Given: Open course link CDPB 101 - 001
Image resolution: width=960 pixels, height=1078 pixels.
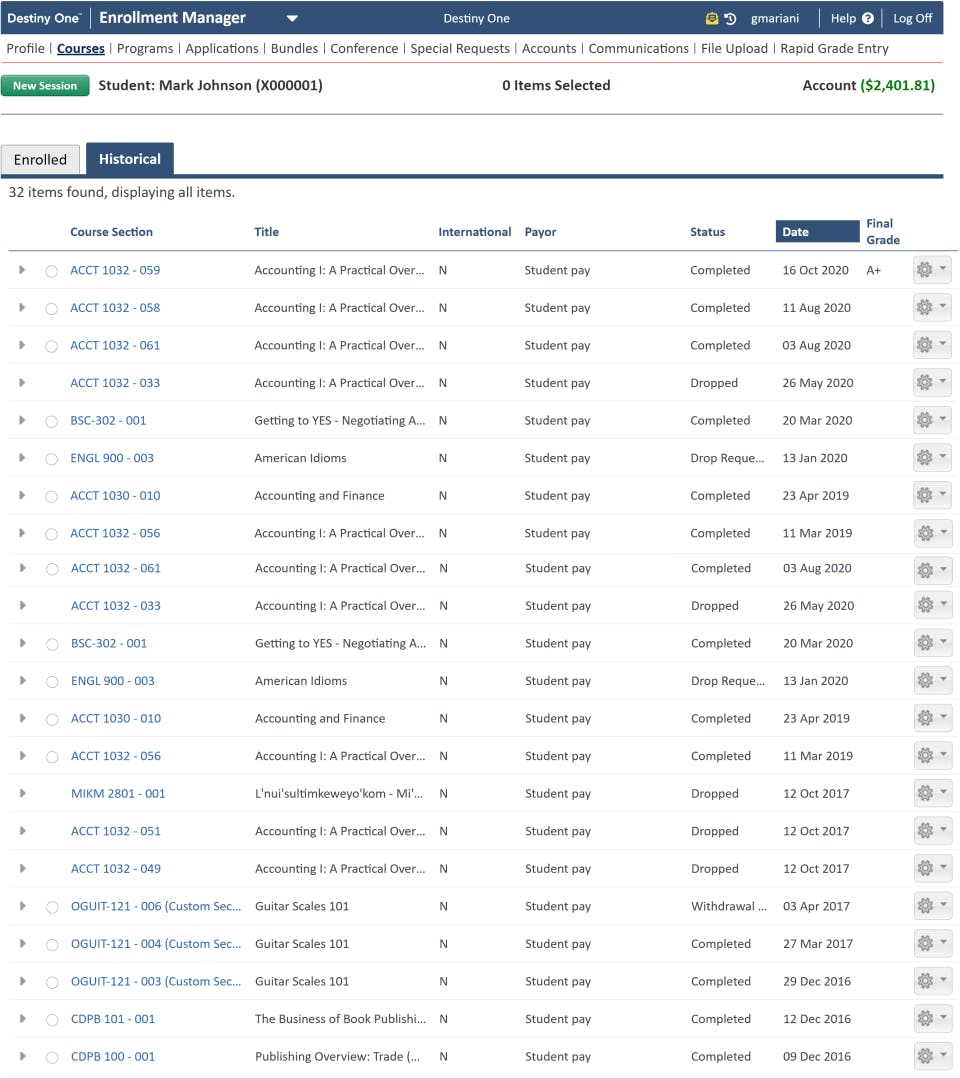Looking at the screenshot, I should 113,1018.
